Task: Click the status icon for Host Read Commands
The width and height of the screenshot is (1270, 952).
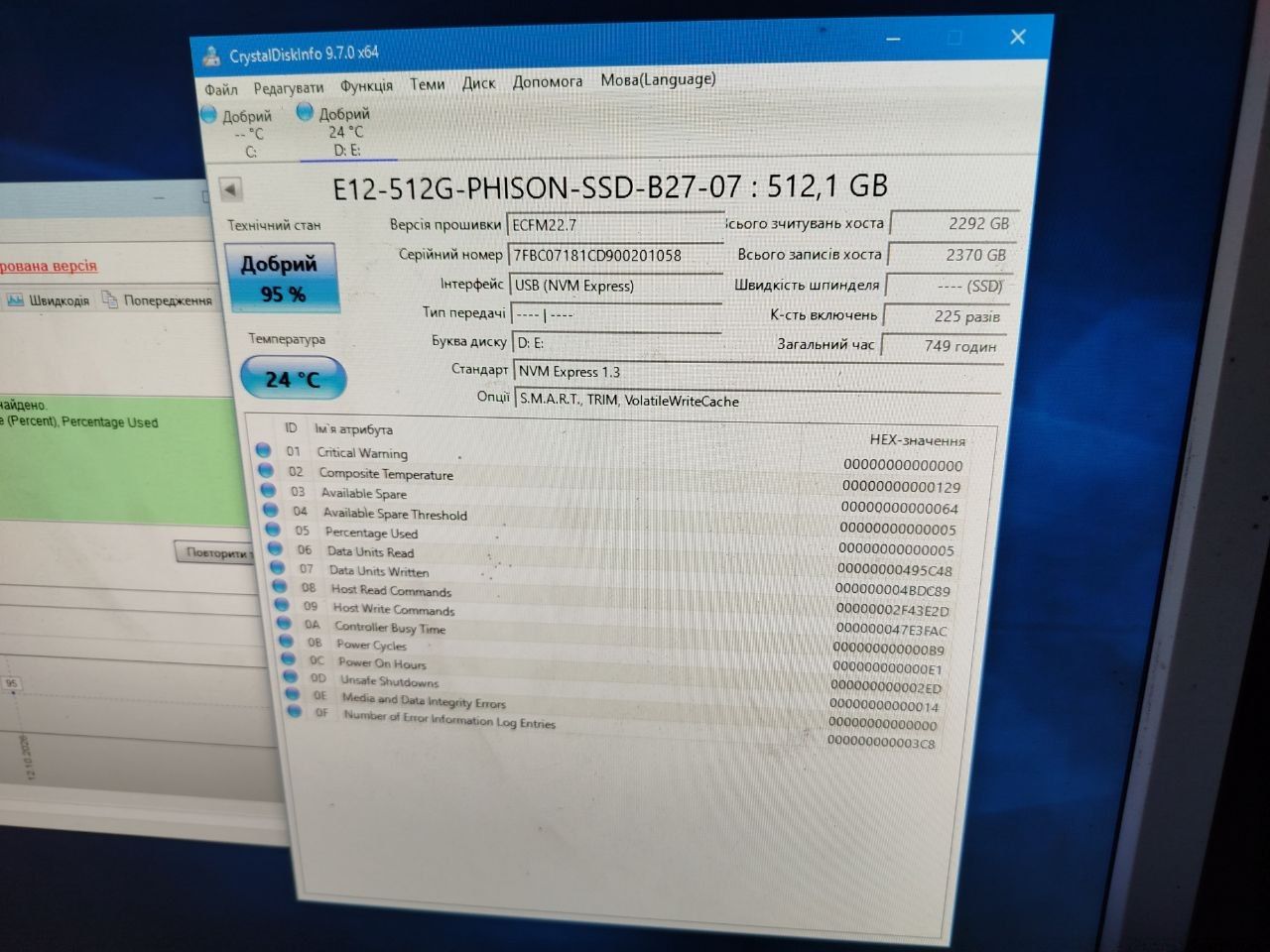Action: 280,586
